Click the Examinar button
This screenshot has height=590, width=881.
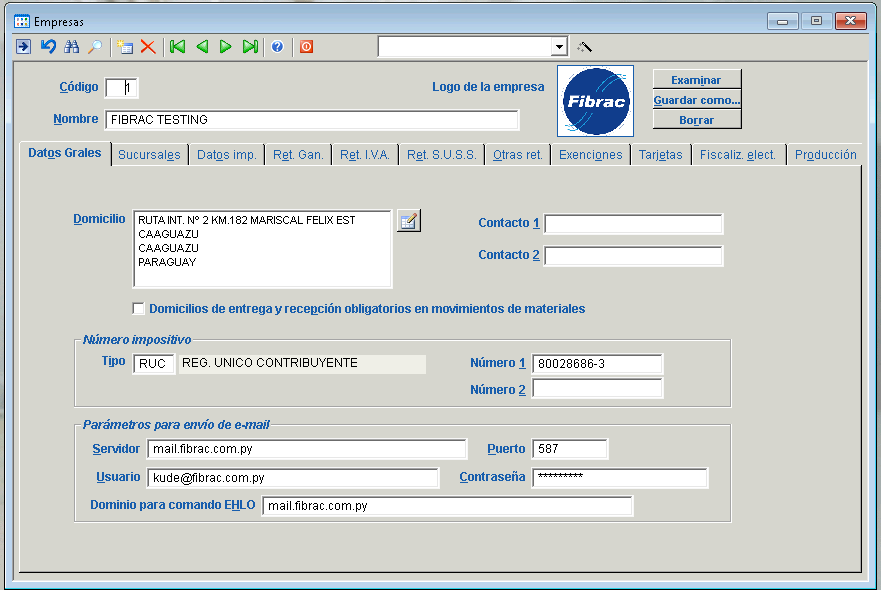pyautogui.click(x=696, y=80)
